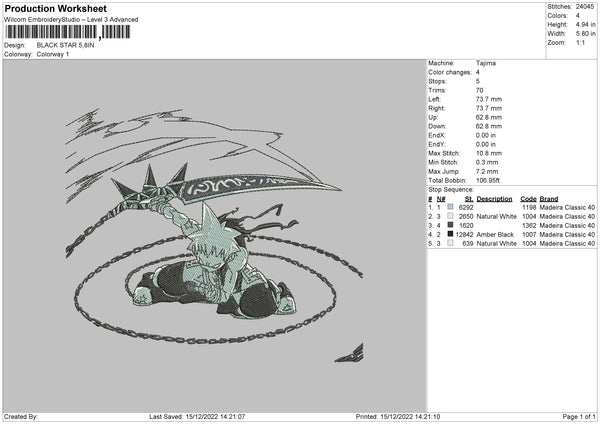This screenshot has height=424, width=600.
Task: Click thread code 1198
Action: coord(529,207)
